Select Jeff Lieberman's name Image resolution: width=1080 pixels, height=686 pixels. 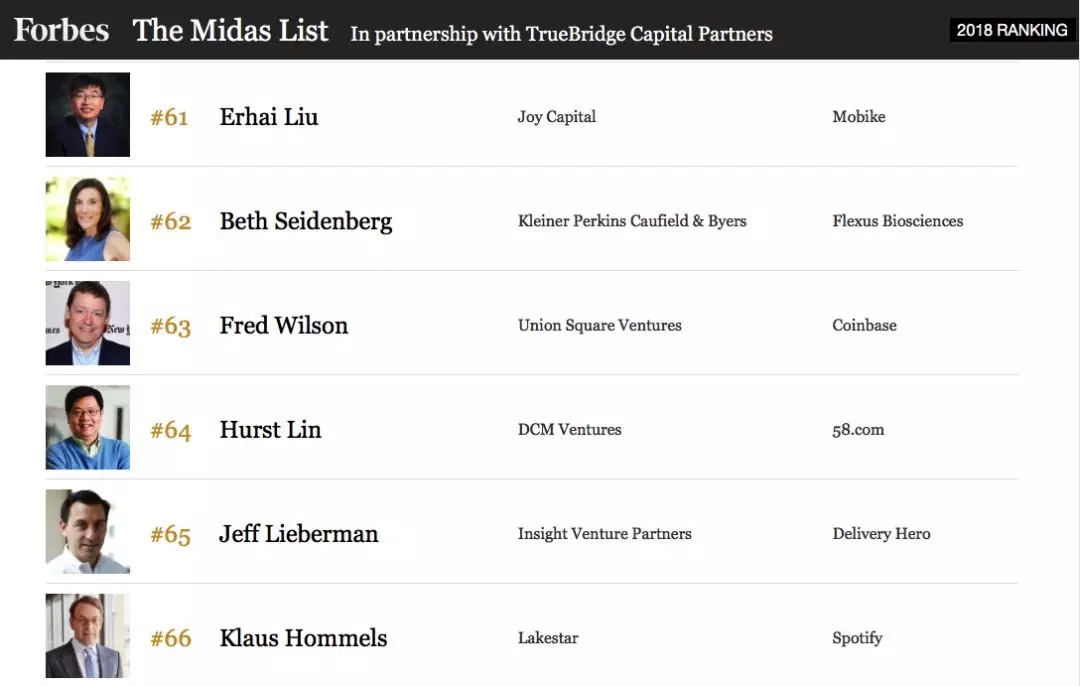(x=299, y=534)
